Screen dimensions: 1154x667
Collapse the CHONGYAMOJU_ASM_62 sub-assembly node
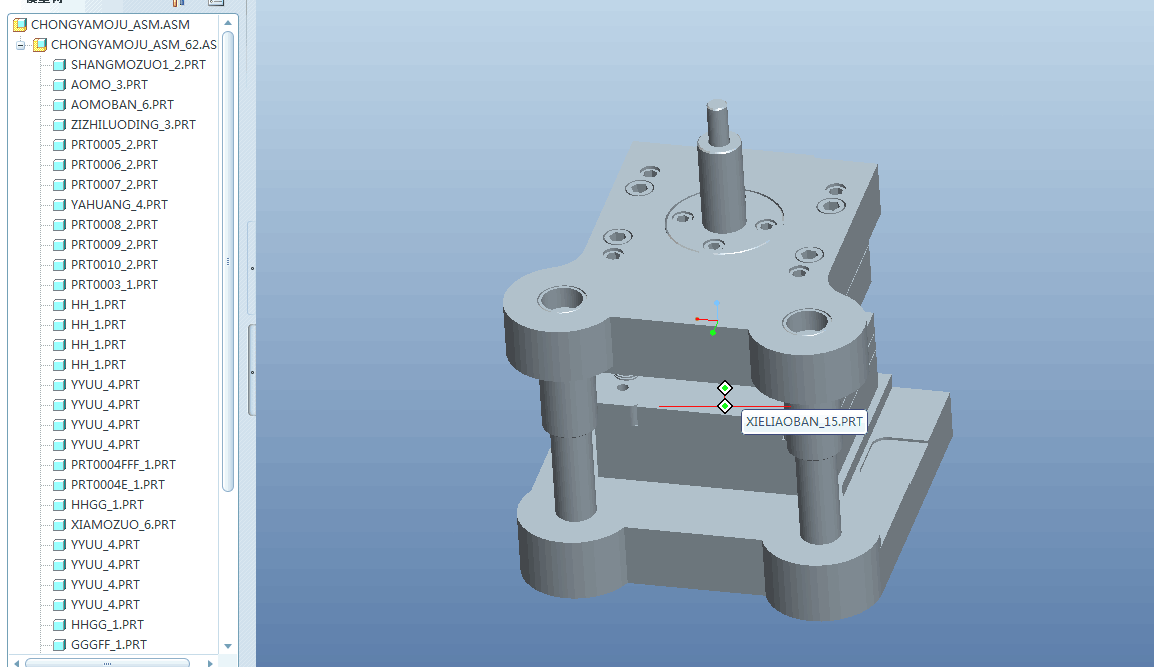(x=21, y=45)
